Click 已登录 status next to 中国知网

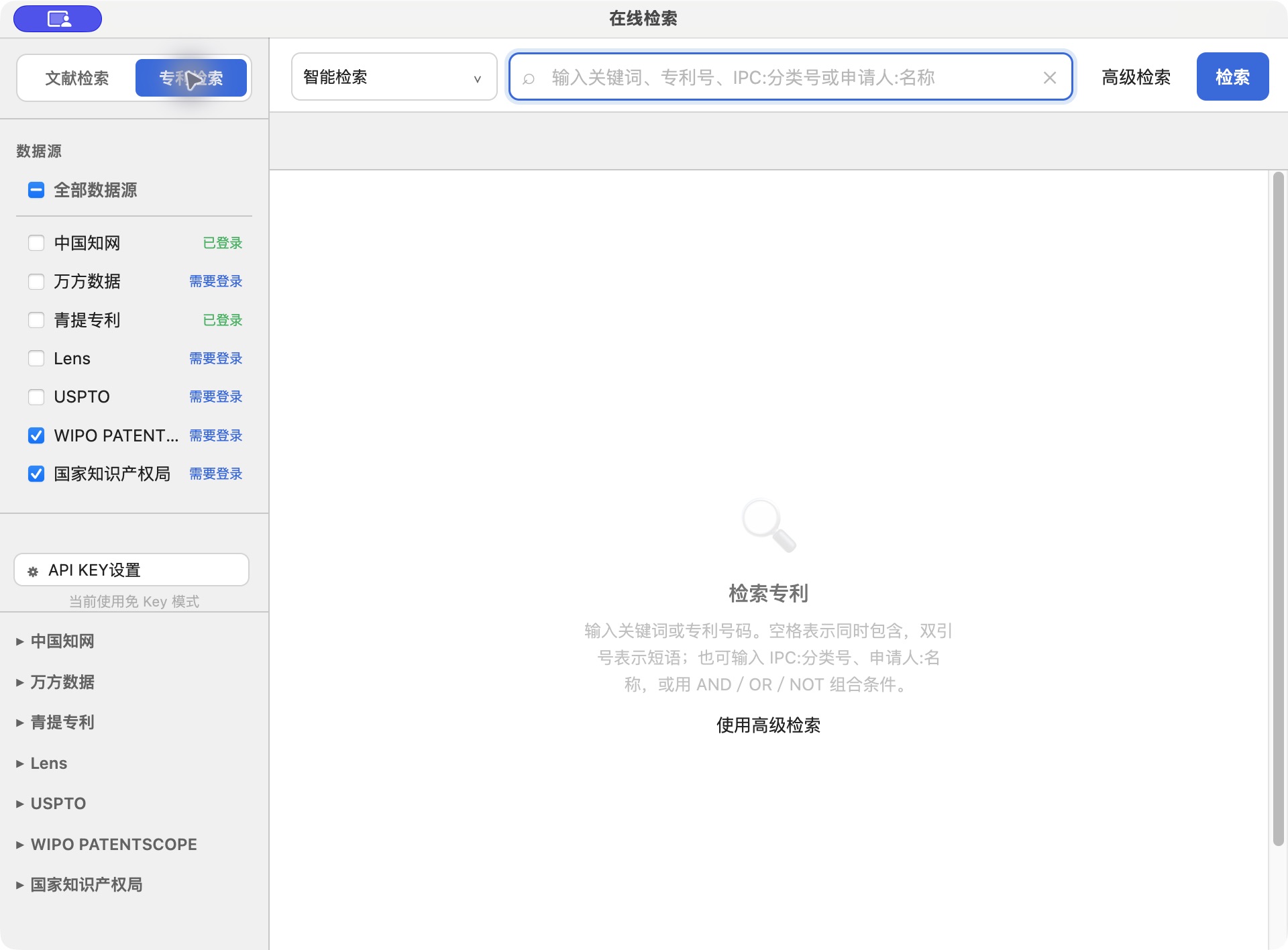(x=223, y=244)
